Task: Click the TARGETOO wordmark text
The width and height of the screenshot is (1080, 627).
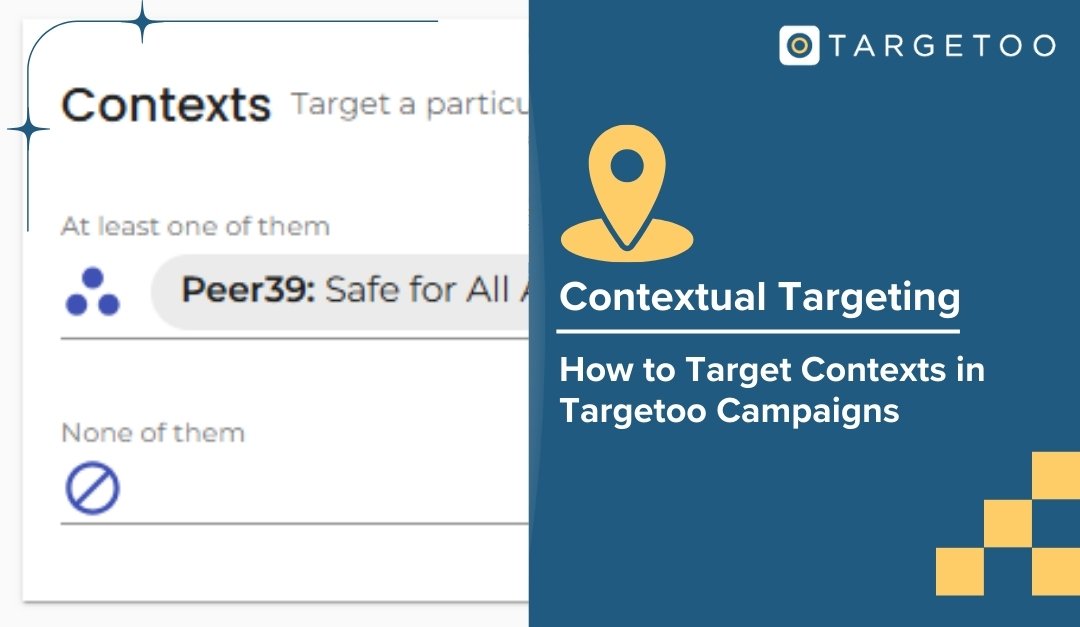Action: [942, 46]
